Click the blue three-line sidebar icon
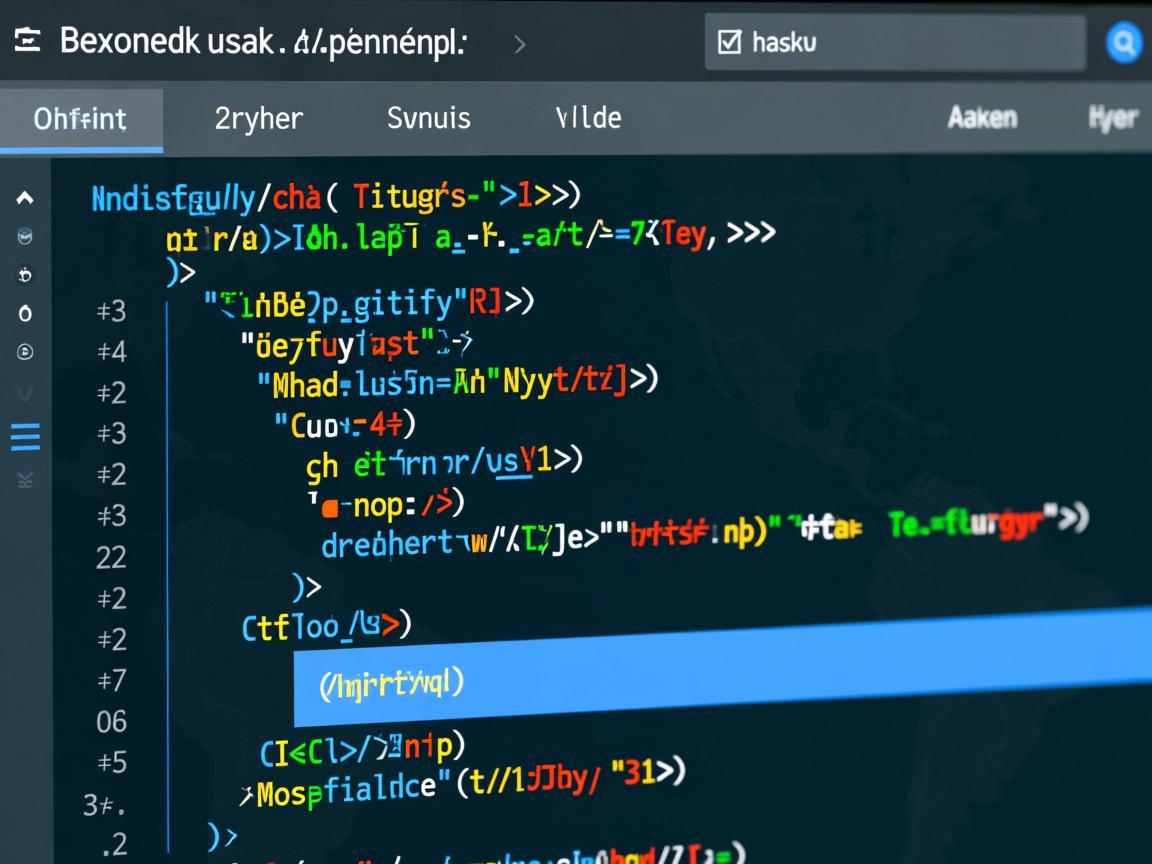 pos(25,437)
